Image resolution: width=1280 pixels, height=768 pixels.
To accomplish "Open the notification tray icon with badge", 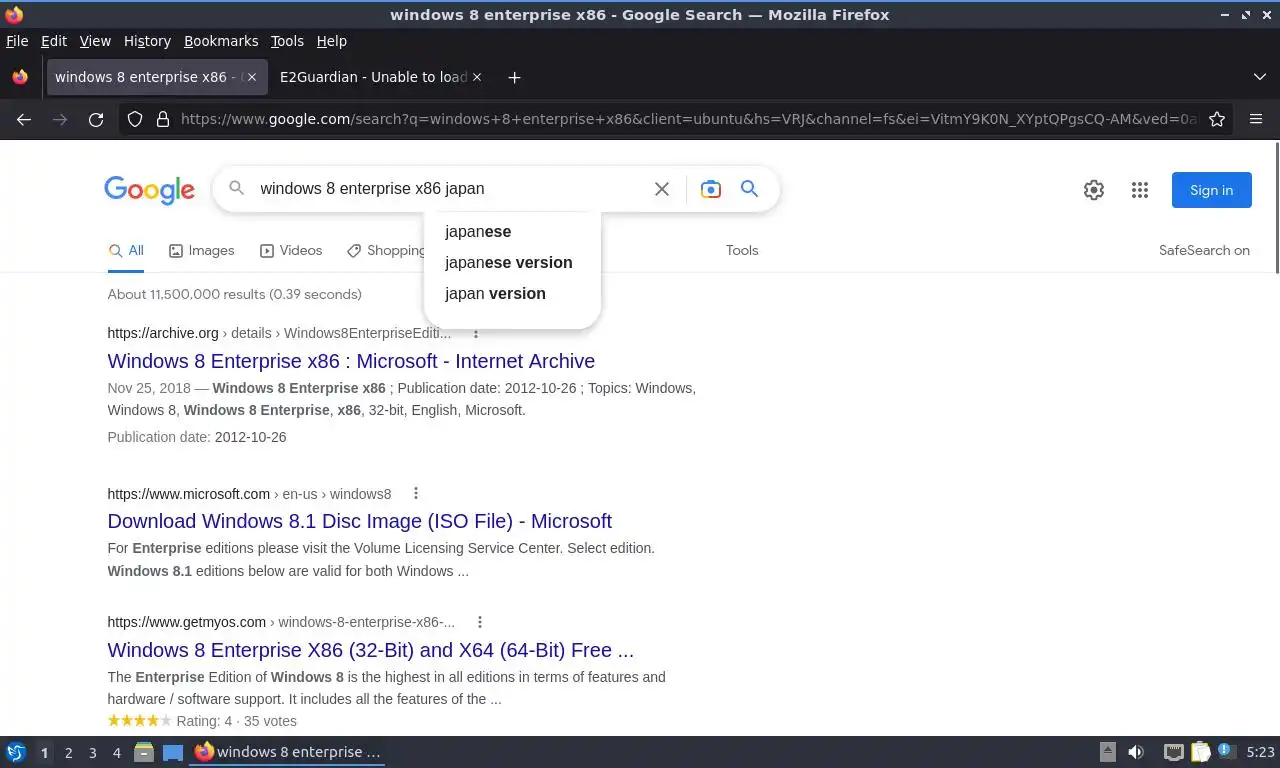I will click(1225, 751).
